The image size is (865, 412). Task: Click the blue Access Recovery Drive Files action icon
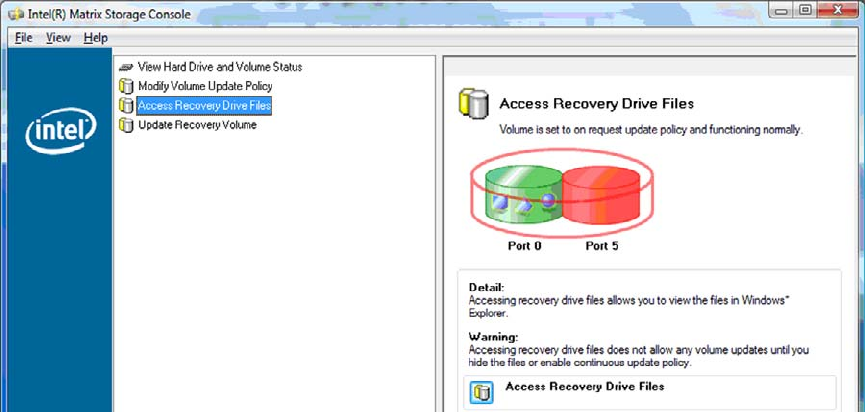click(482, 393)
